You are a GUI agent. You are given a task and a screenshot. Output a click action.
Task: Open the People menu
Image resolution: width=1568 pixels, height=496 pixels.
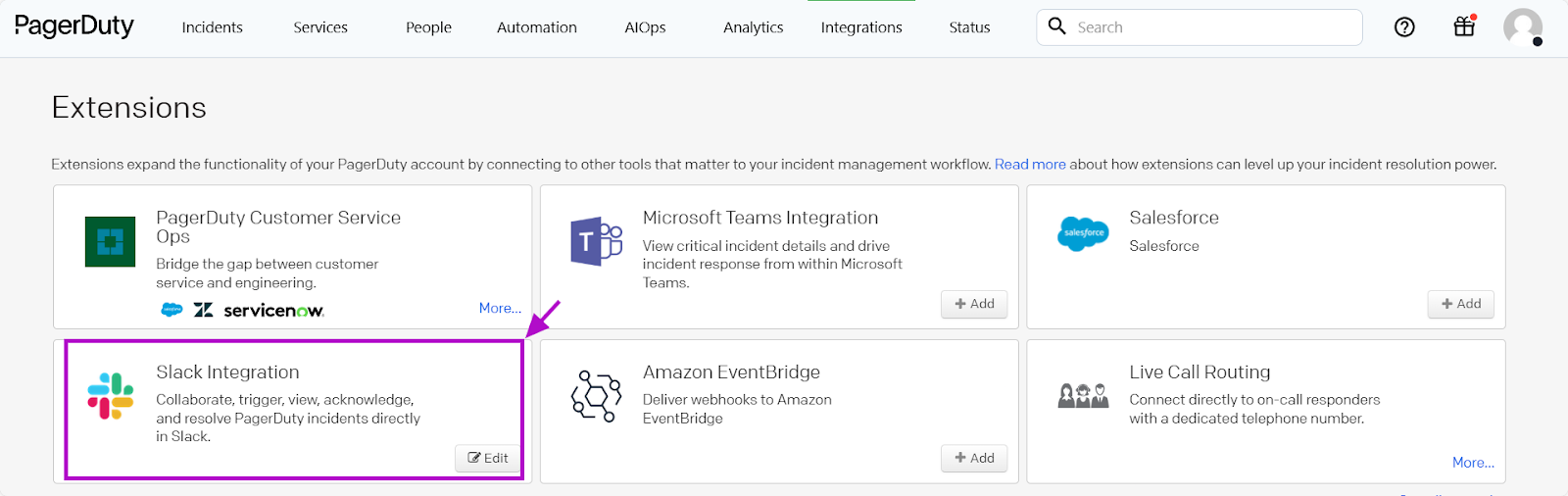tap(428, 27)
